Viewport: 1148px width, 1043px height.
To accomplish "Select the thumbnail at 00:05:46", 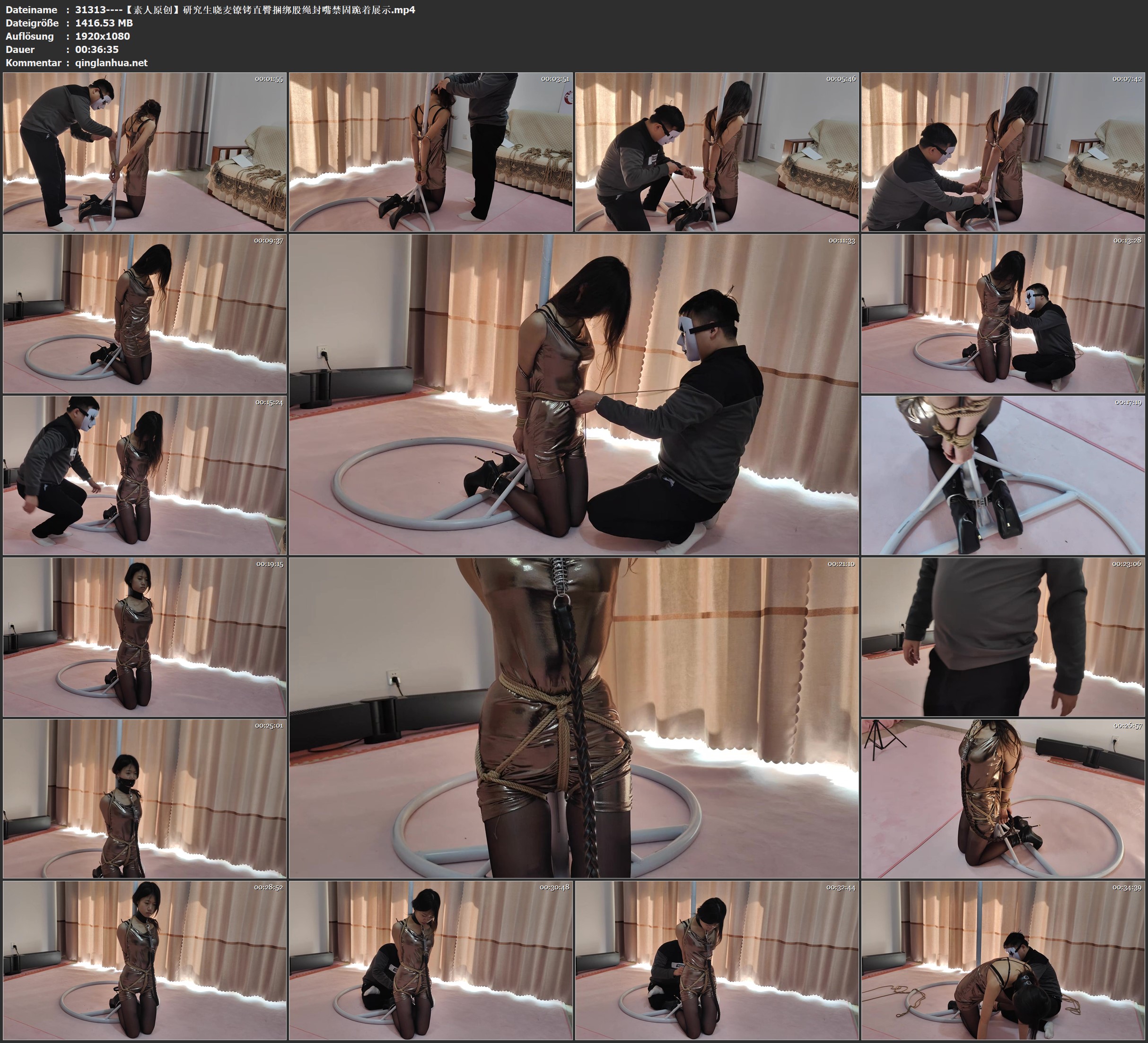I will pos(717,152).
